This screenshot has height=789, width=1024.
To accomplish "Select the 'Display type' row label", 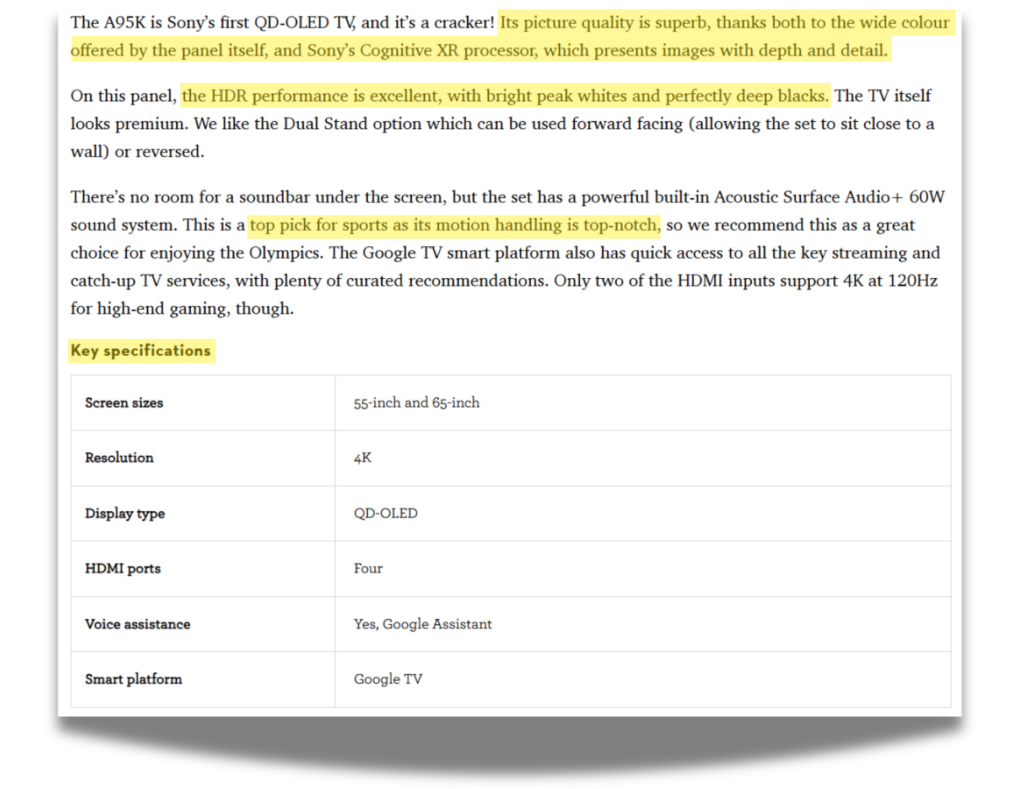I will [125, 513].
